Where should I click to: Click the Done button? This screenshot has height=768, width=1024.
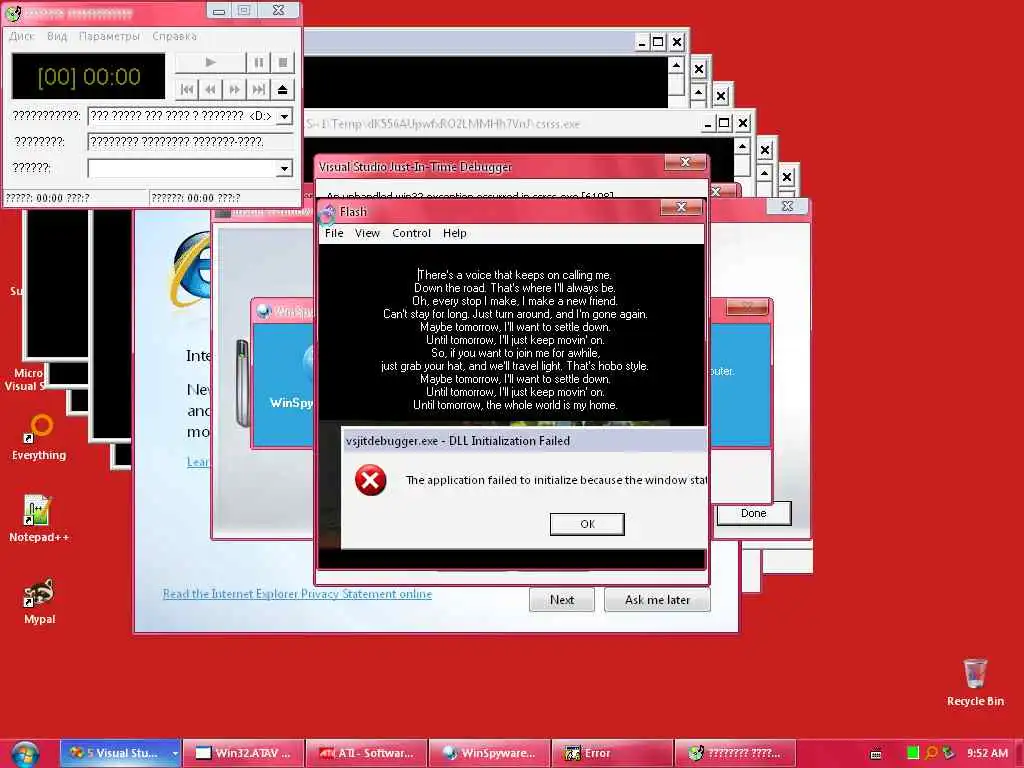click(753, 513)
